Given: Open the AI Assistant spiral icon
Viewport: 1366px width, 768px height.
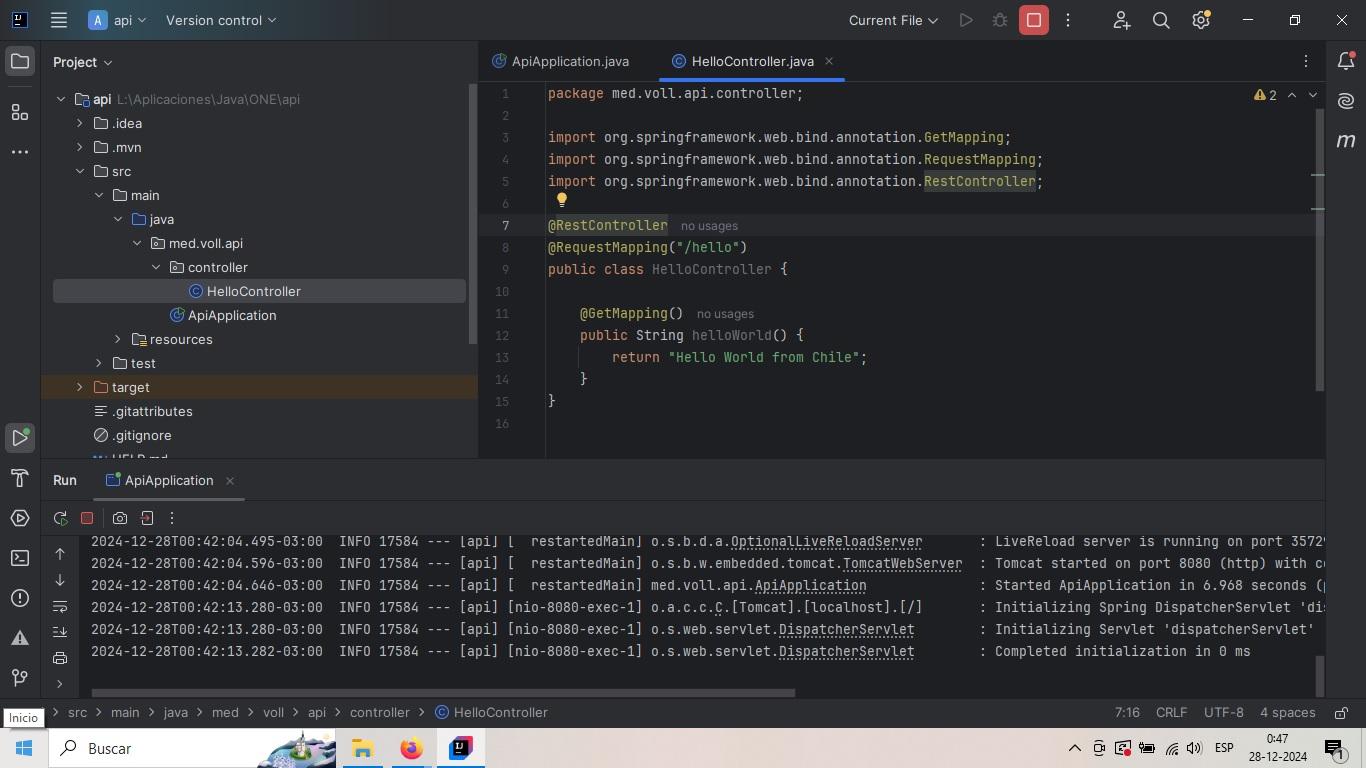Looking at the screenshot, I should coord(1346,101).
